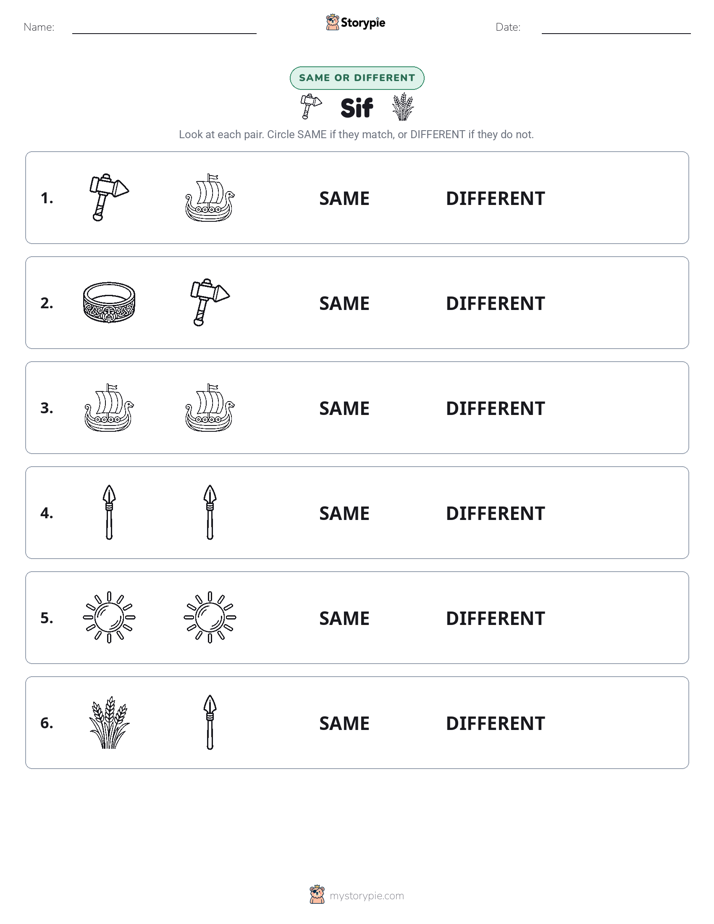Viewport: 714px width, 924px height.
Task: Click the hammer icon in row 1
Action: click(109, 197)
